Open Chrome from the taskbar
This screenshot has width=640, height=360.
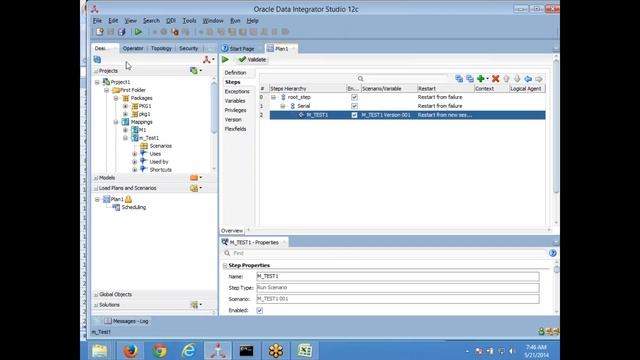point(160,351)
